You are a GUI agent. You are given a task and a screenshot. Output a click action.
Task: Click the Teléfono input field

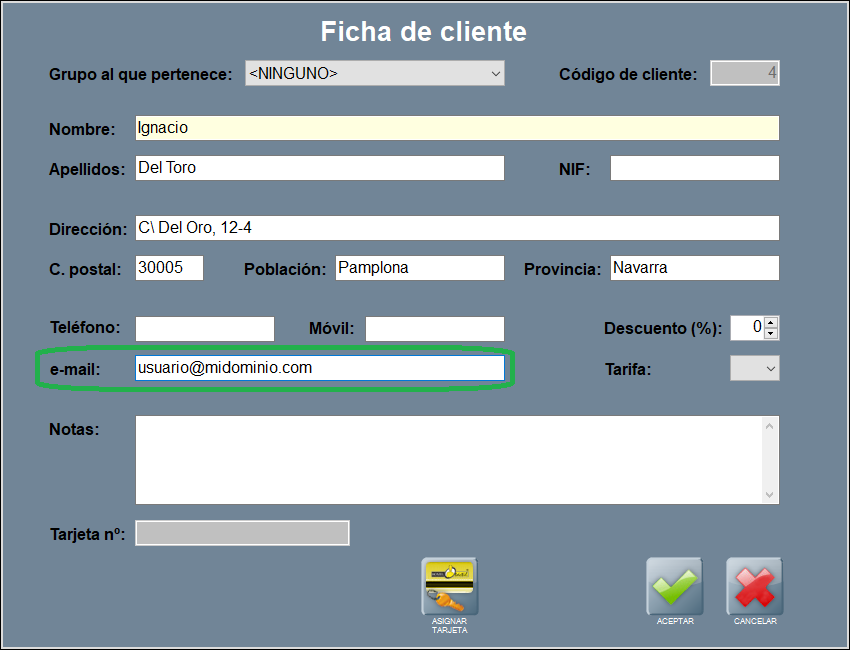[x=204, y=329]
